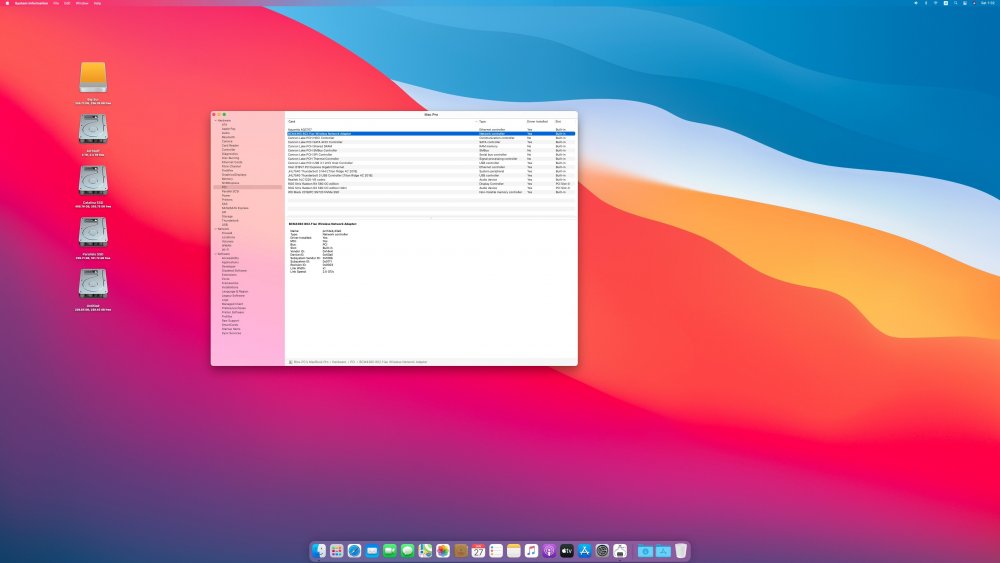Click Hardware segment in bottom path bar

click(339, 362)
